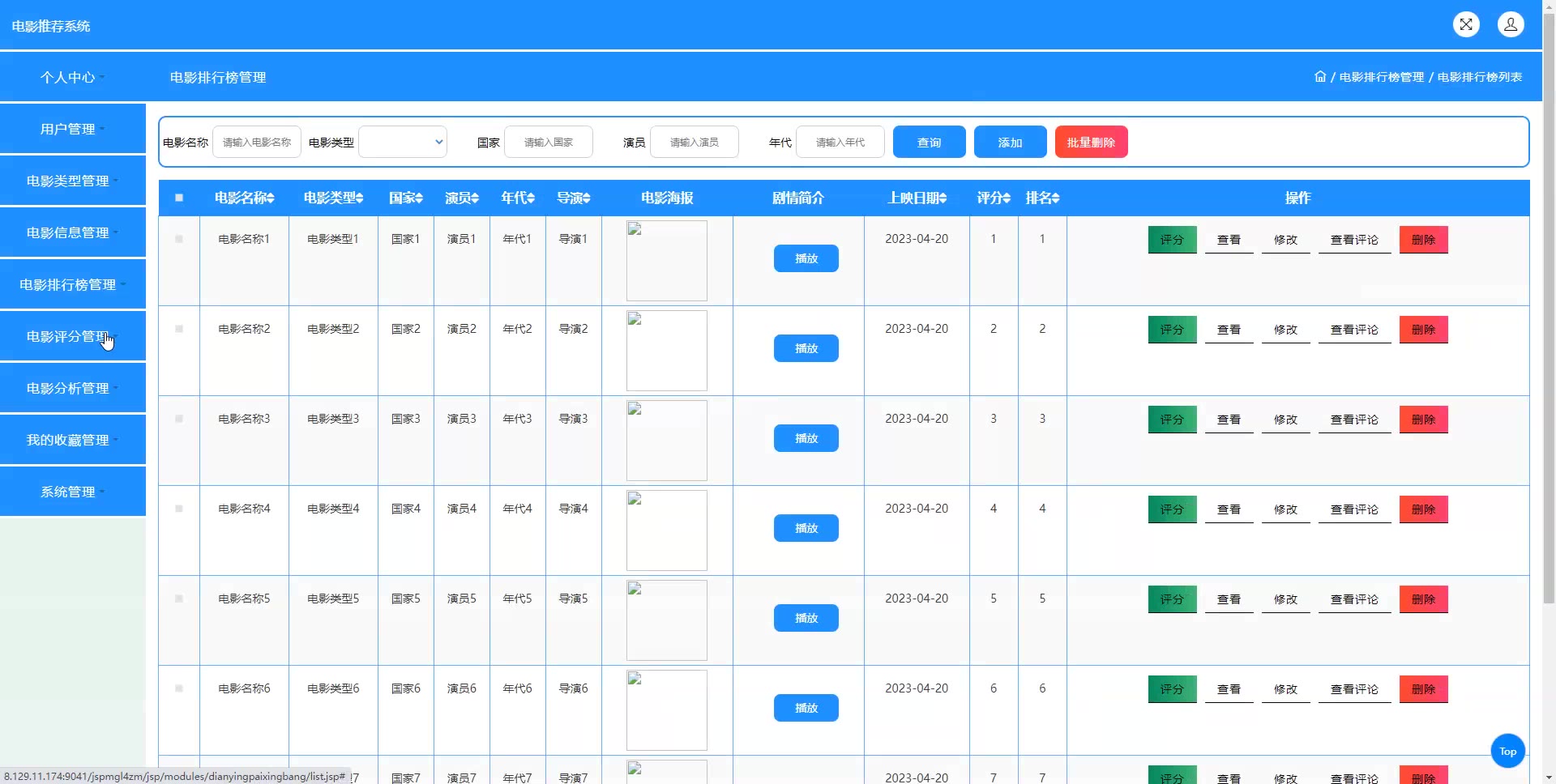Screen dimensions: 1556x784
Task: Expand the 电影评分管理 sidebar menu
Action: [73, 336]
